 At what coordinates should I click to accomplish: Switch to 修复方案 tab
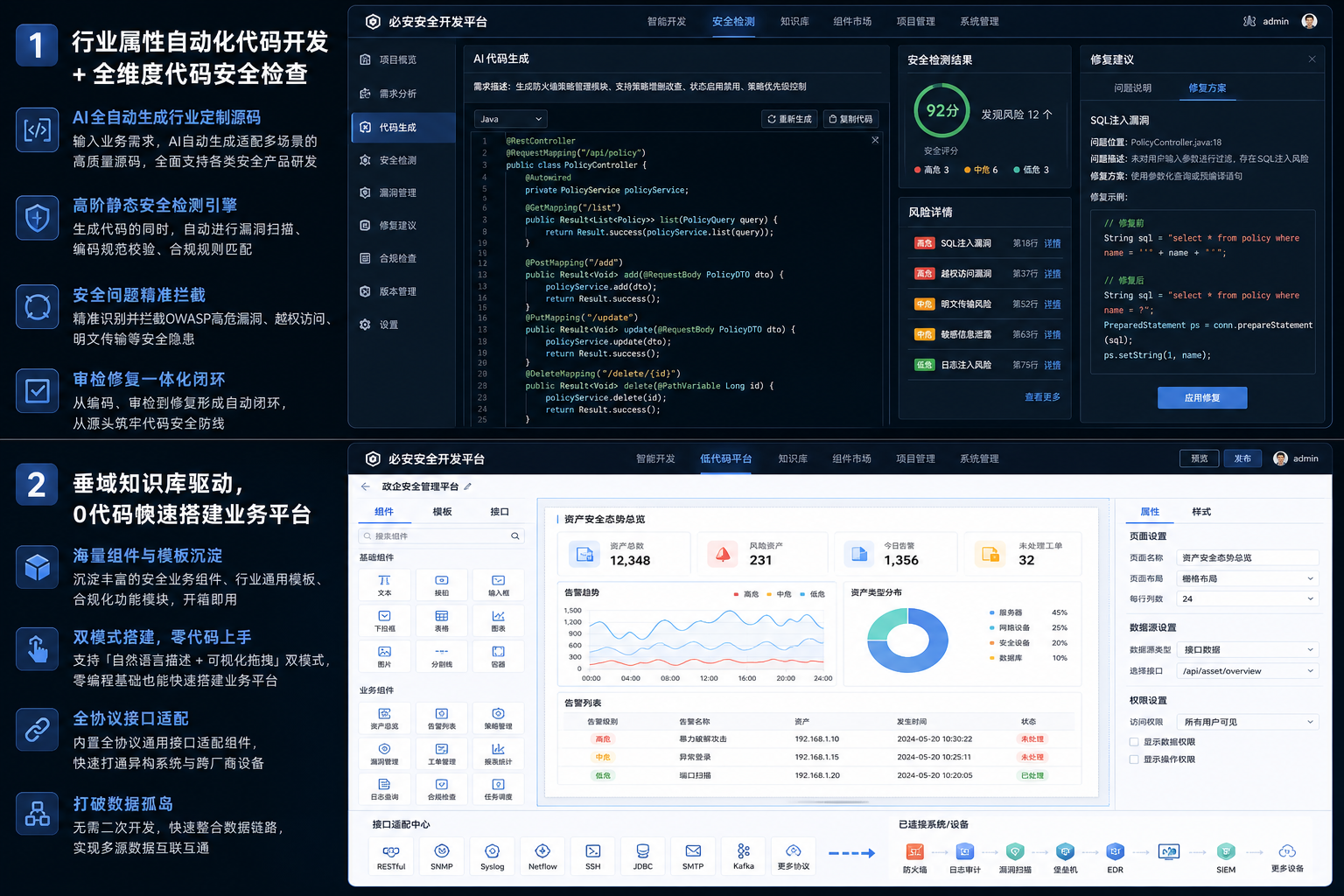(x=1207, y=88)
